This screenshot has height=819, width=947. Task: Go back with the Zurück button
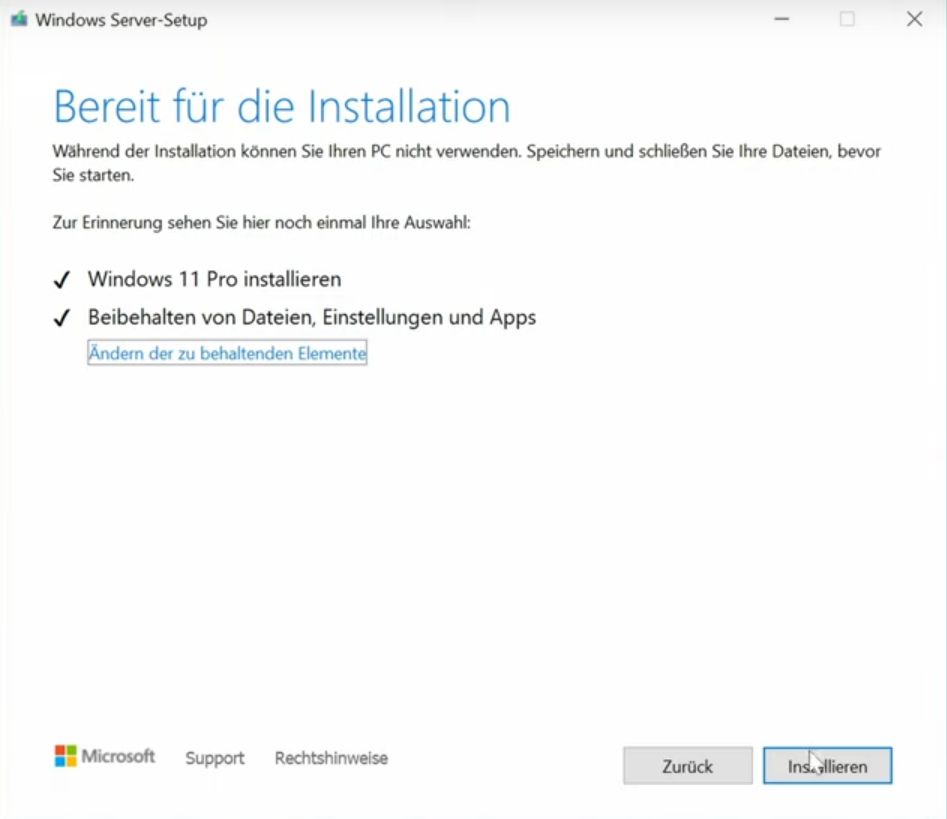point(687,766)
